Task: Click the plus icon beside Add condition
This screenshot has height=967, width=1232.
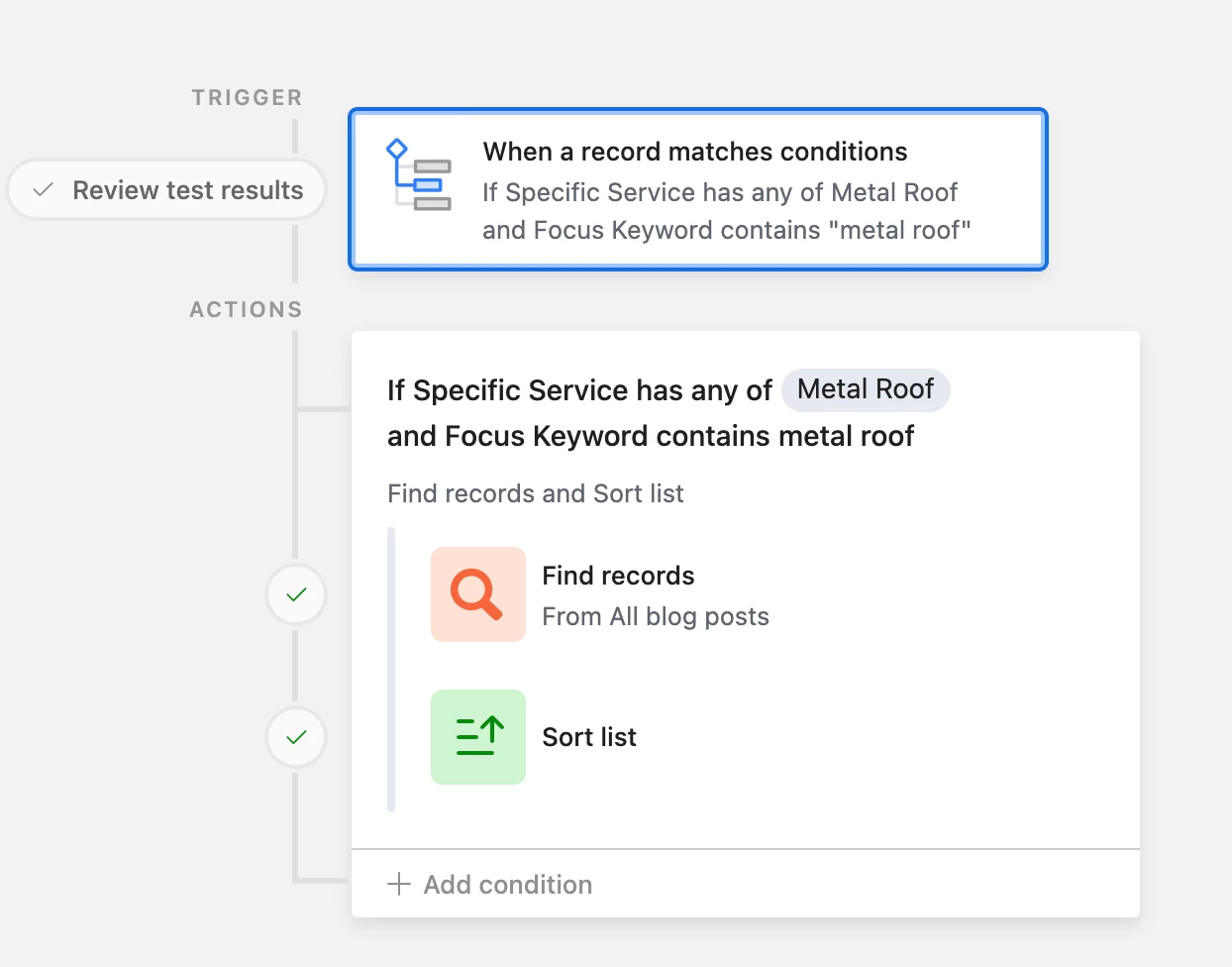Action: pyautogui.click(x=399, y=884)
